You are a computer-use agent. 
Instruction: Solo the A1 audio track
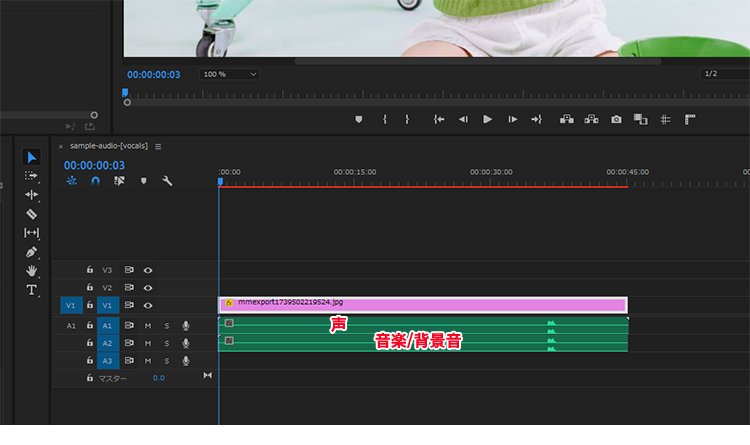pyautogui.click(x=167, y=326)
